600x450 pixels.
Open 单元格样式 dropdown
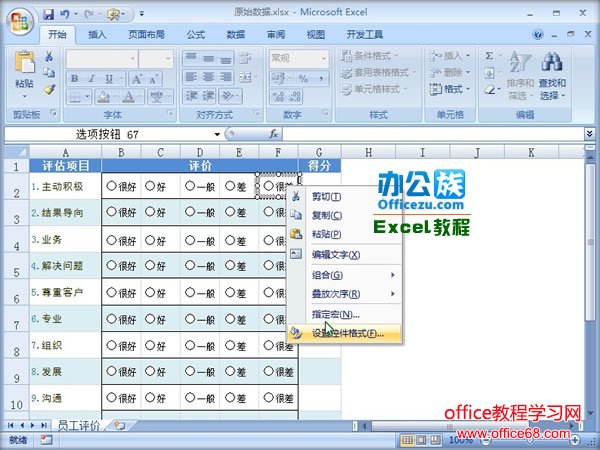(374, 90)
